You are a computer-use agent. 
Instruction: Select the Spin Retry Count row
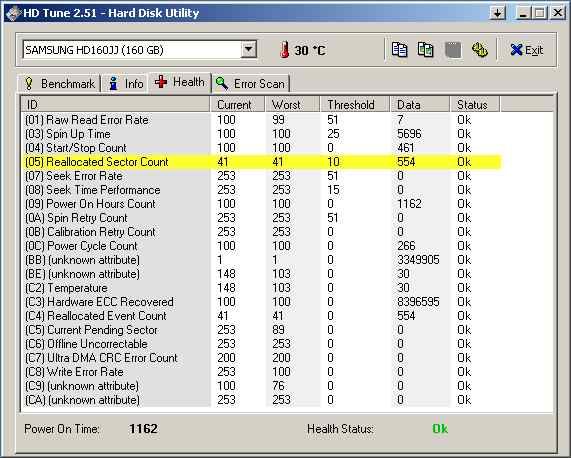click(261, 218)
